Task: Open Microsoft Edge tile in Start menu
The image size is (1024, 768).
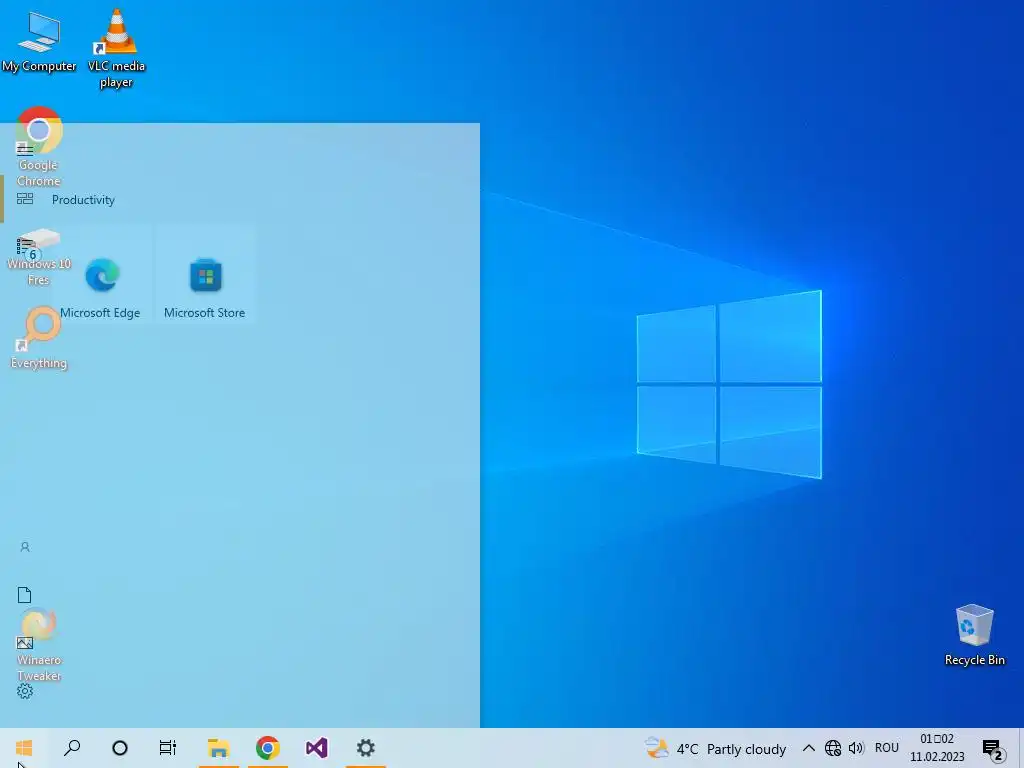Action: click(x=103, y=275)
